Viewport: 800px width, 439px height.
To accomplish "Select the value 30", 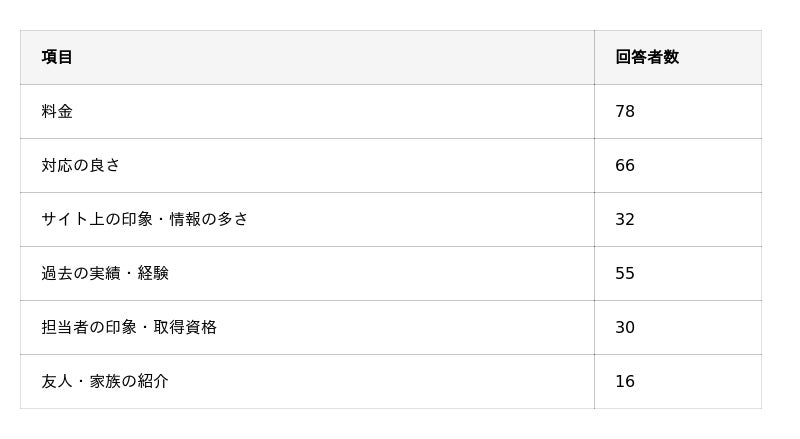I will tap(625, 327).
